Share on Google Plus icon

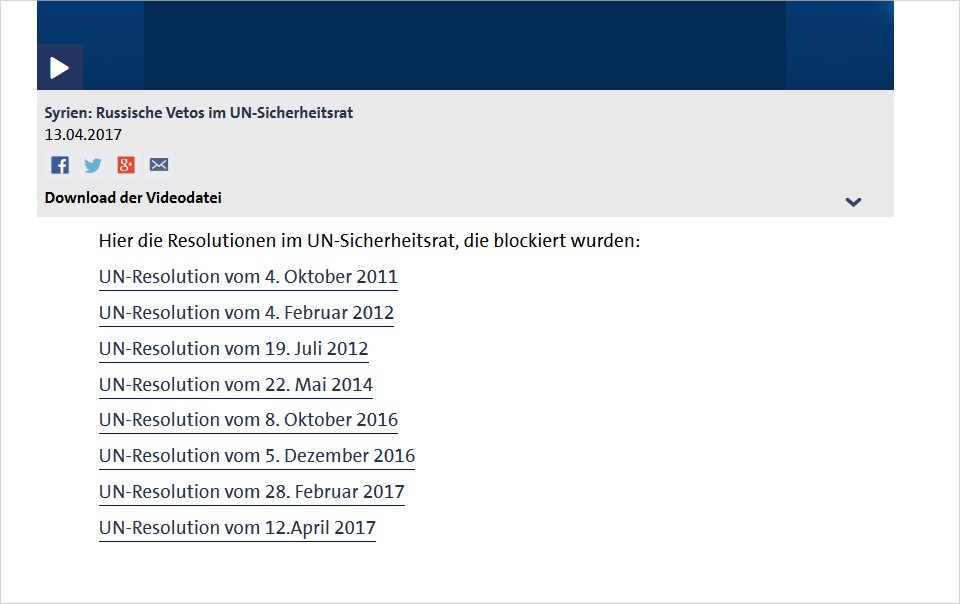click(126, 165)
